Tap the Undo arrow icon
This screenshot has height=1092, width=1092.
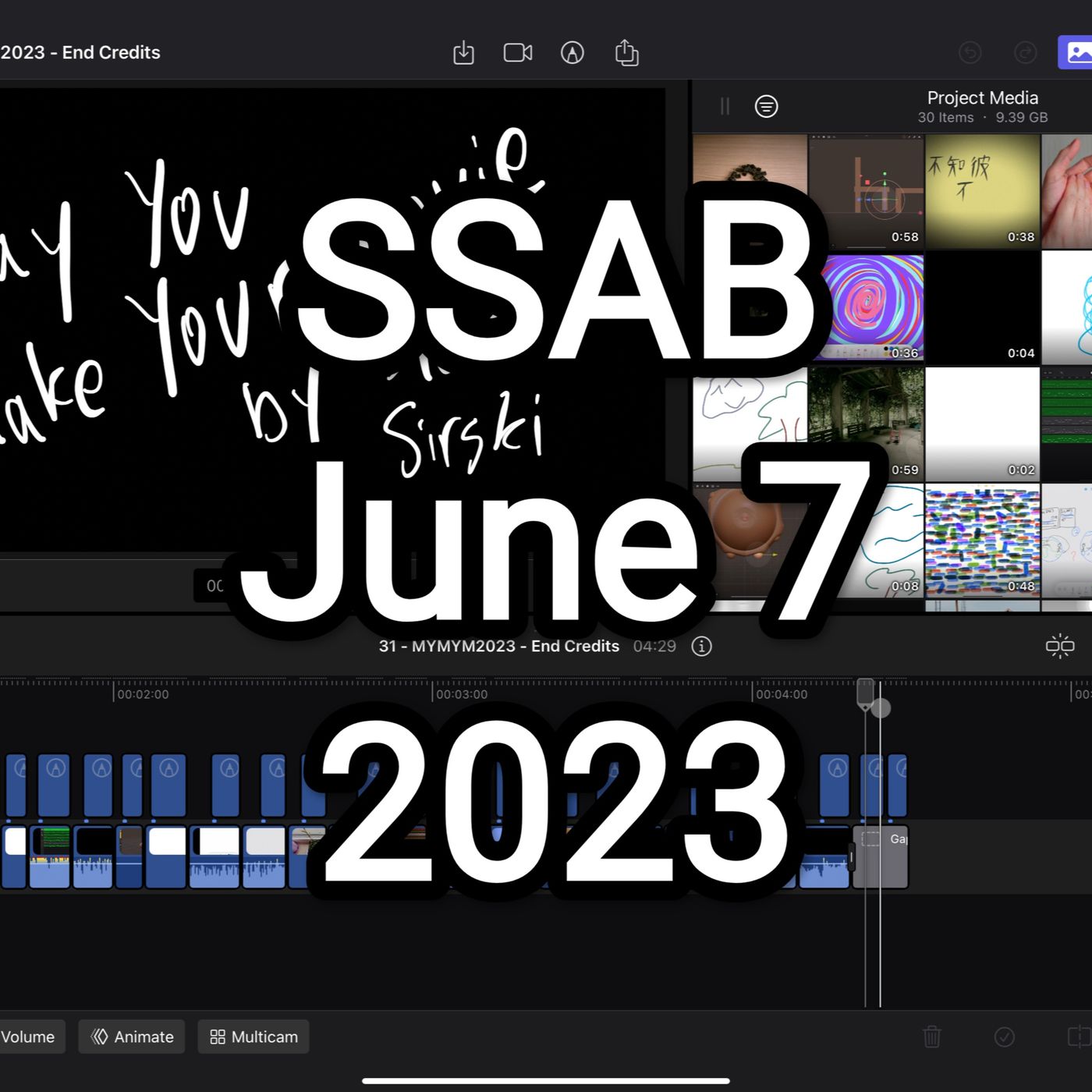point(970,52)
